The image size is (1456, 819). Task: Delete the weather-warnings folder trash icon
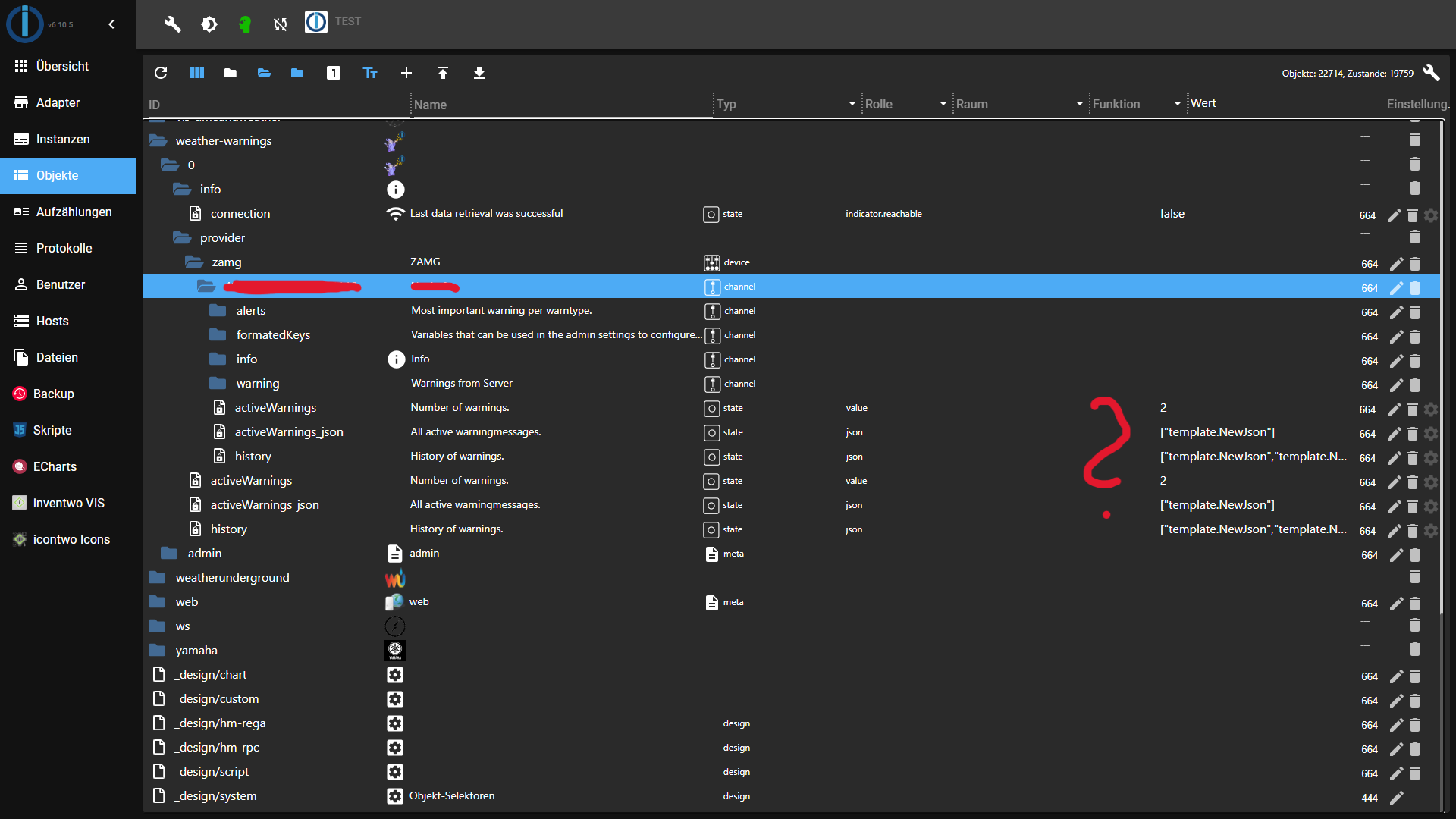pos(1414,140)
